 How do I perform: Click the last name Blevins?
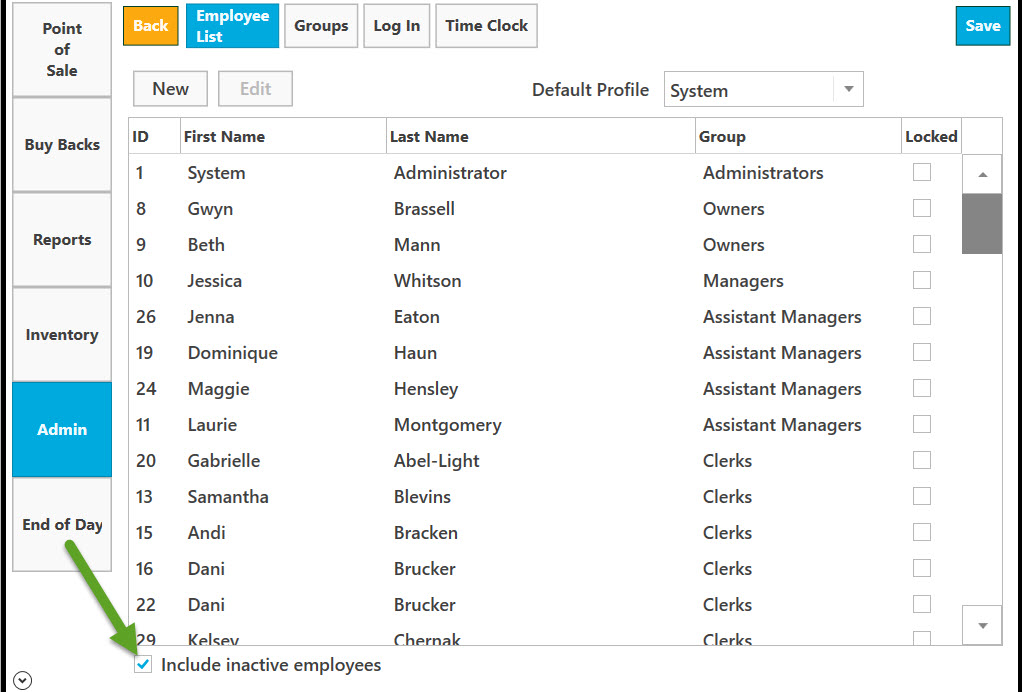(x=422, y=497)
